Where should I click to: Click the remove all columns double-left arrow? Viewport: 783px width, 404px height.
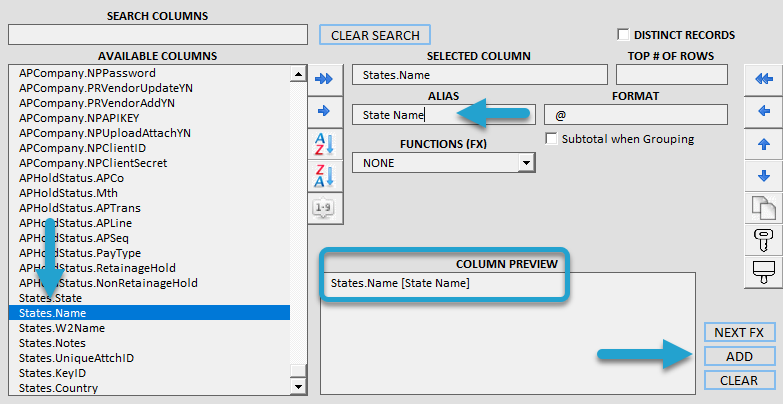point(763,79)
